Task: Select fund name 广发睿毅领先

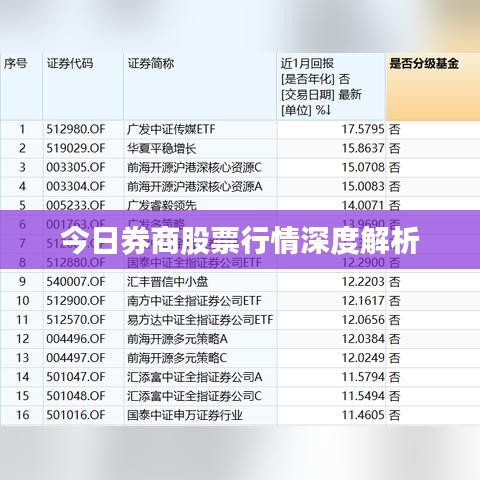Action: point(162,205)
